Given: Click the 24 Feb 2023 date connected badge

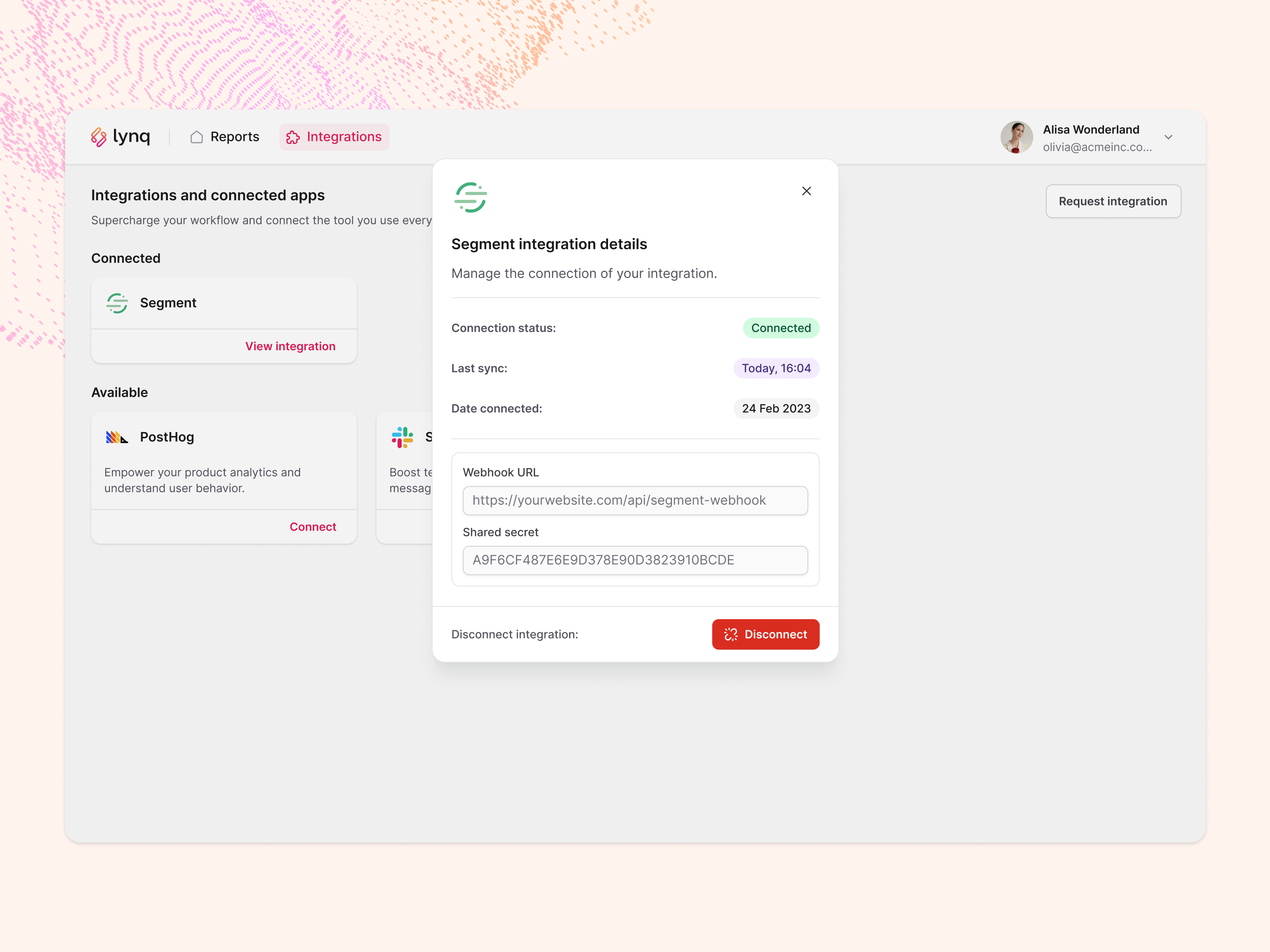Looking at the screenshot, I should (x=776, y=408).
